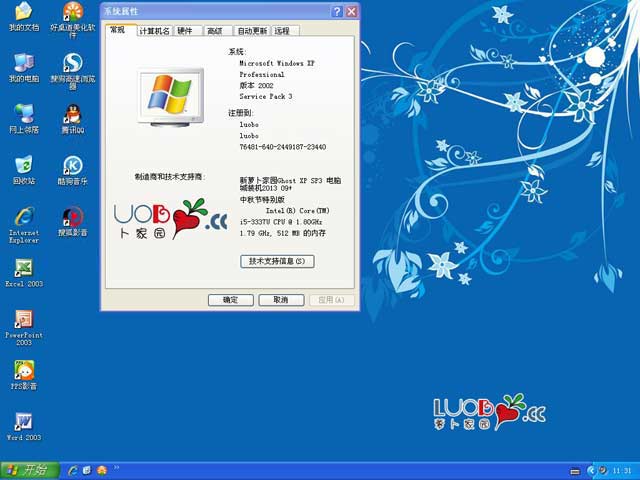This screenshot has height=480, width=640.
Task: Click the keyboard language bar tray icon
Action: [x=575, y=471]
